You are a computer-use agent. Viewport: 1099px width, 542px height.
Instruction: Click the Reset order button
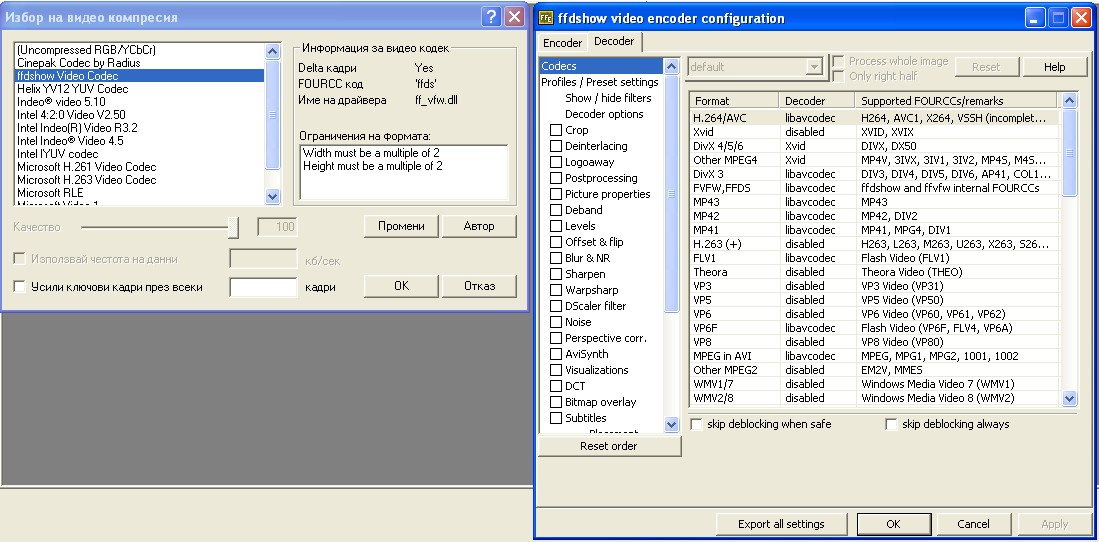click(x=608, y=446)
